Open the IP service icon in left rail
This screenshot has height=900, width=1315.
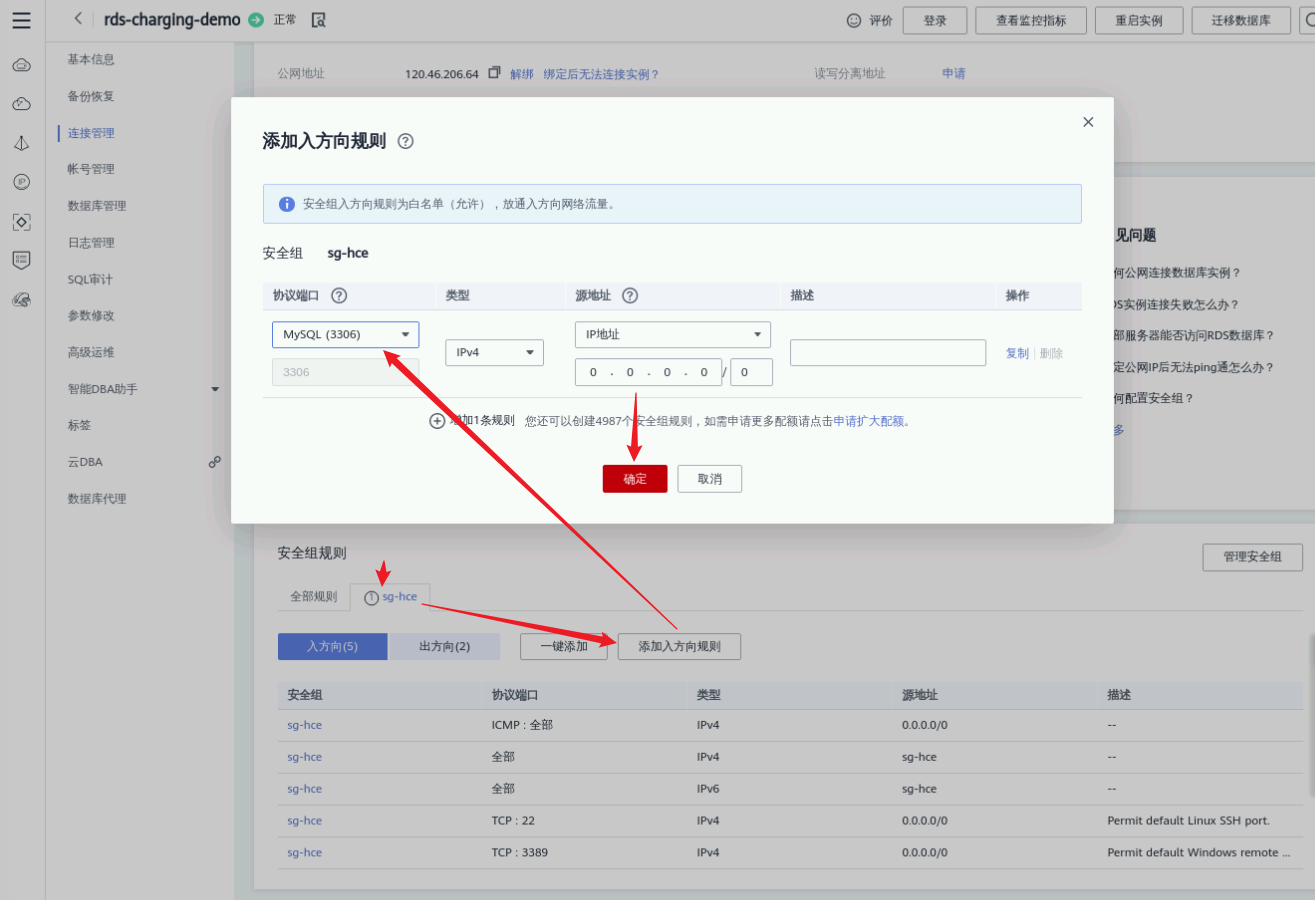point(21,182)
